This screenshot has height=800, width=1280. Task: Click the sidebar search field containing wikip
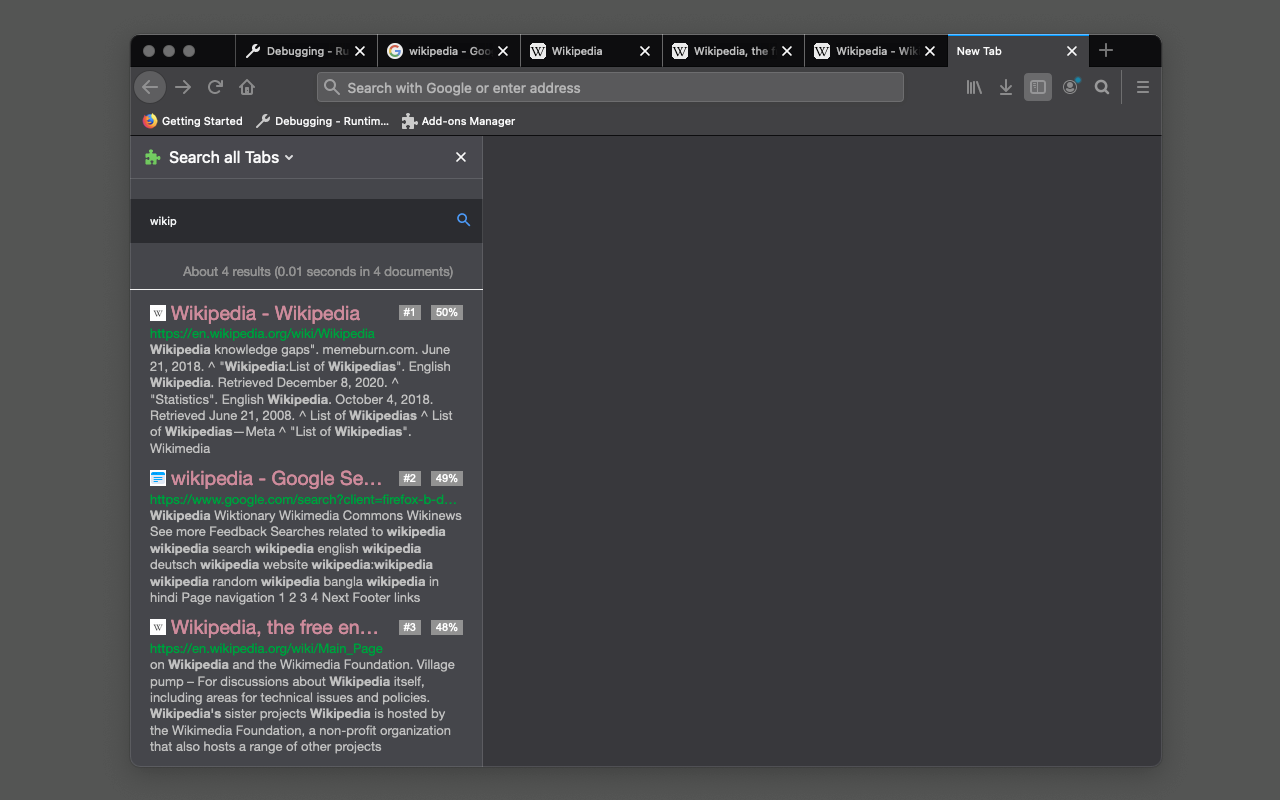click(306, 221)
